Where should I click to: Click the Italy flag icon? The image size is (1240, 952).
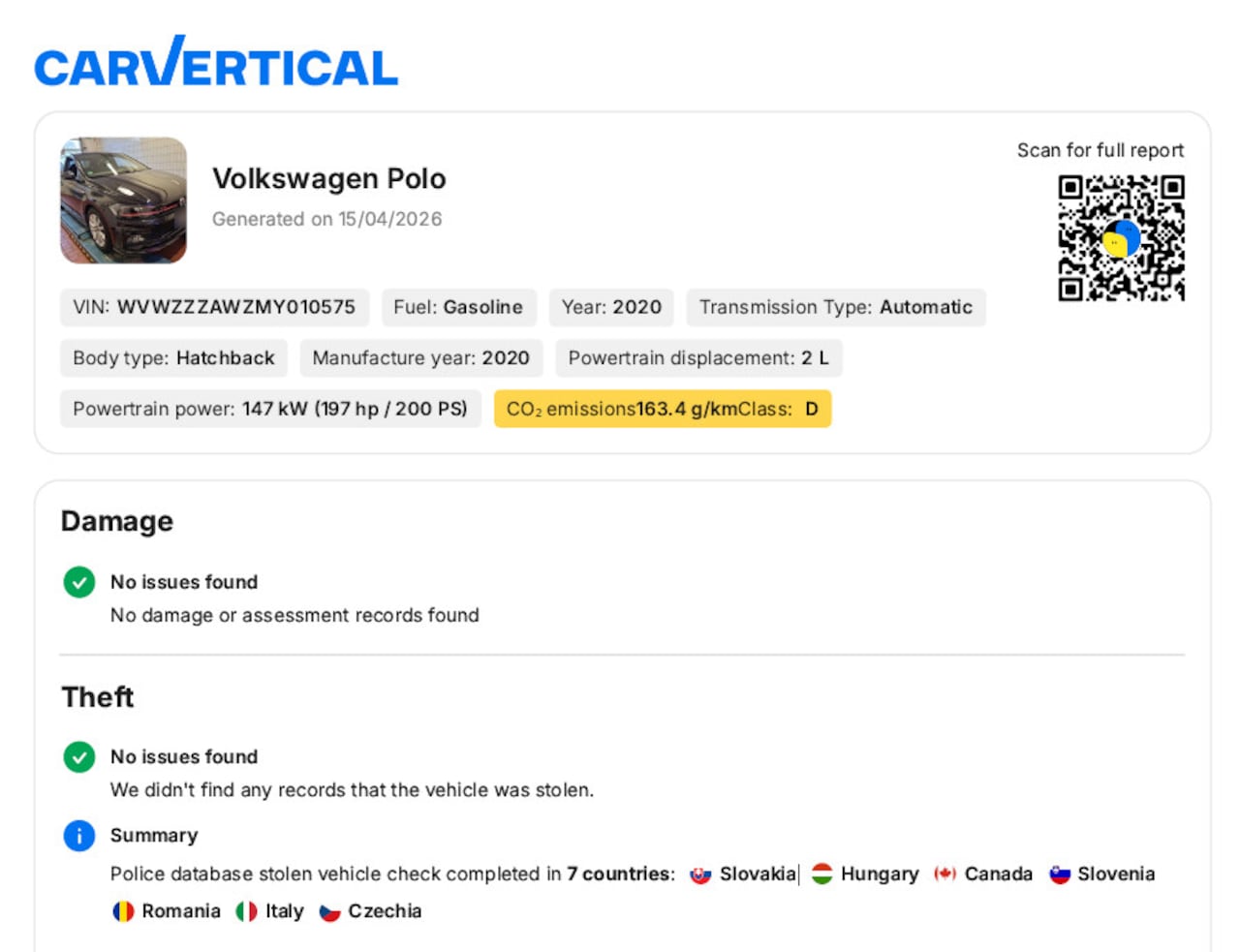[247, 911]
